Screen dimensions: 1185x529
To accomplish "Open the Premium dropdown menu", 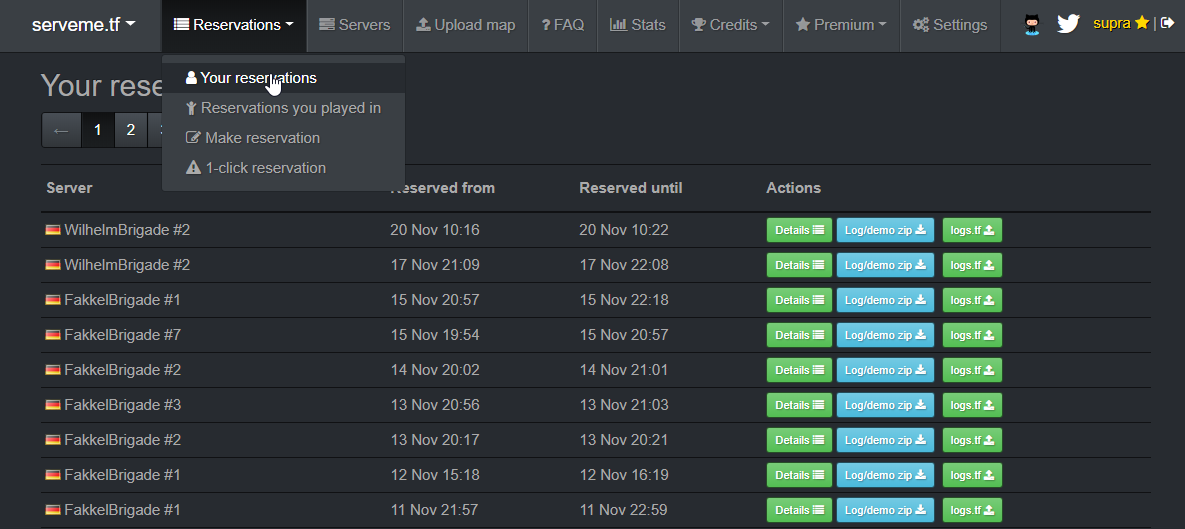I will point(841,25).
